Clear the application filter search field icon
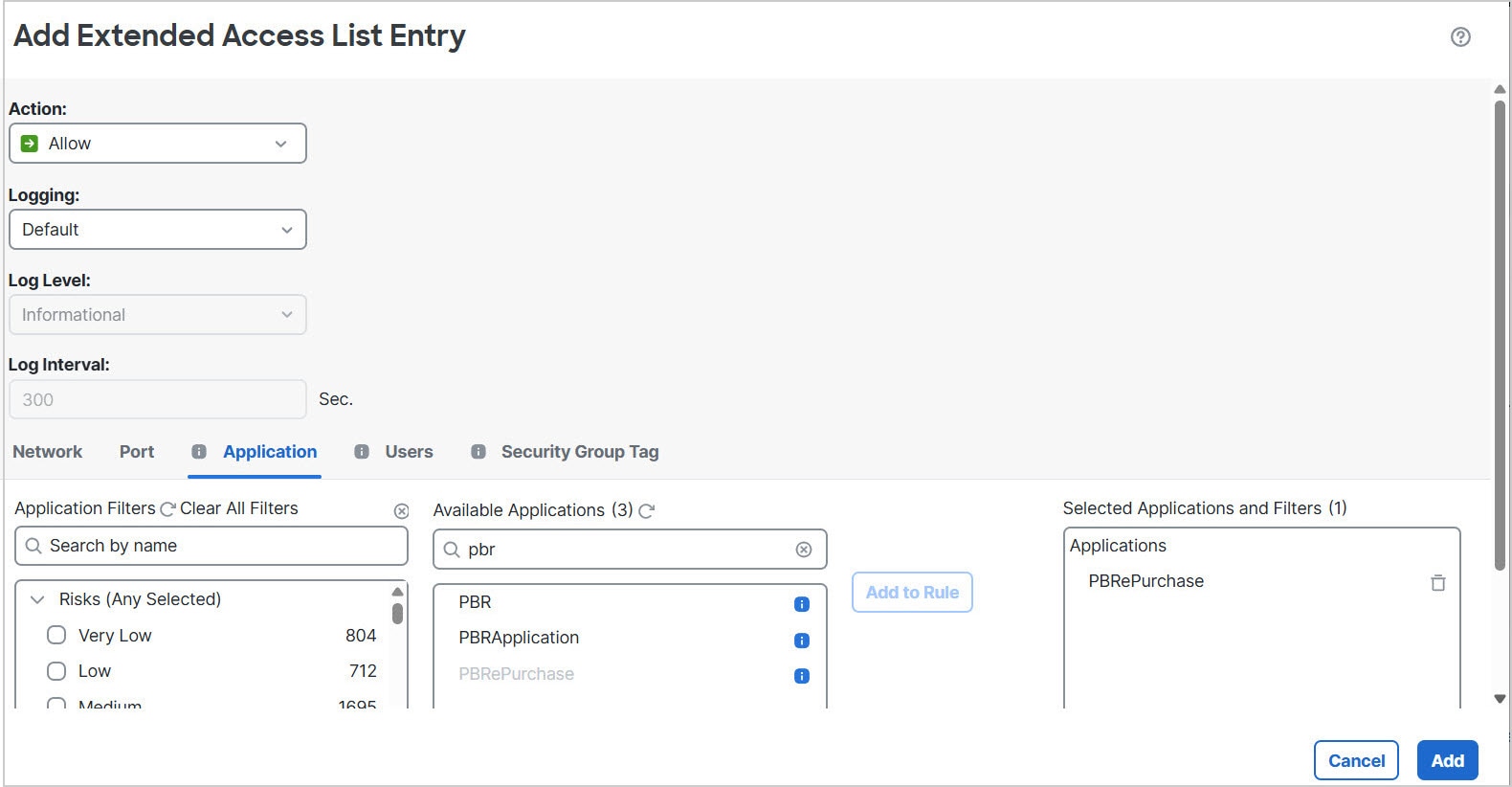The height and width of the screenshot is (787, 1512). click(402, 511)
